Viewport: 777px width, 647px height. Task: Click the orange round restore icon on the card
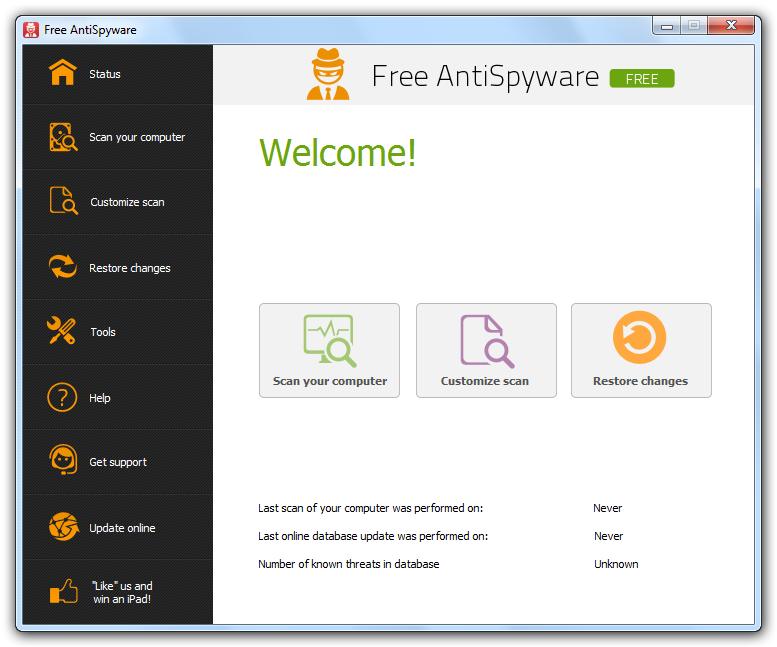click(x=639, y=337)
